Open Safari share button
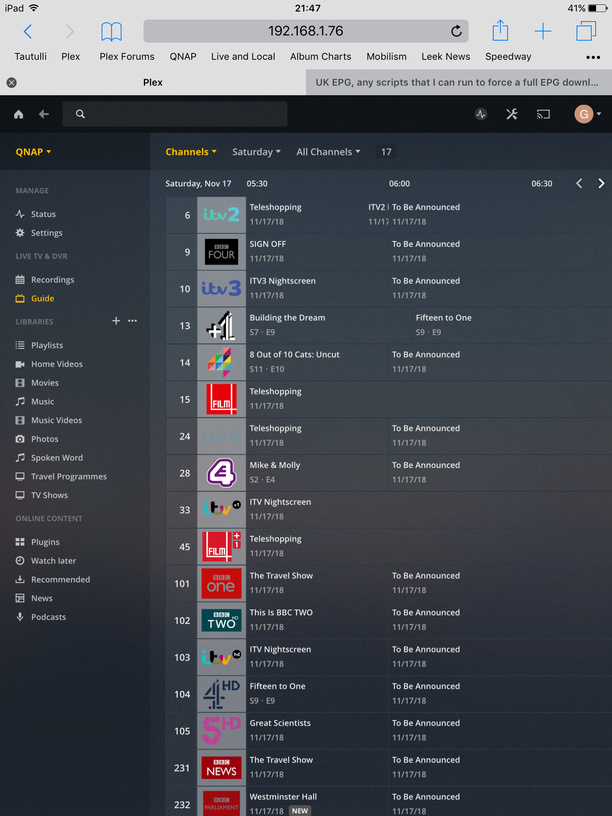 pos(500,30)
